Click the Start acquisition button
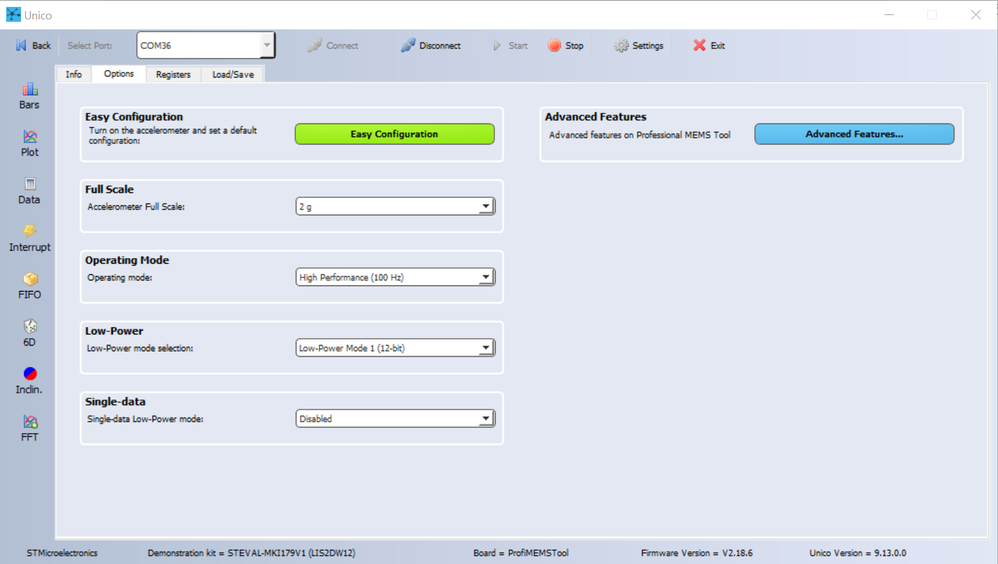Screen dimensions: 998x564 tap(510, 45)
